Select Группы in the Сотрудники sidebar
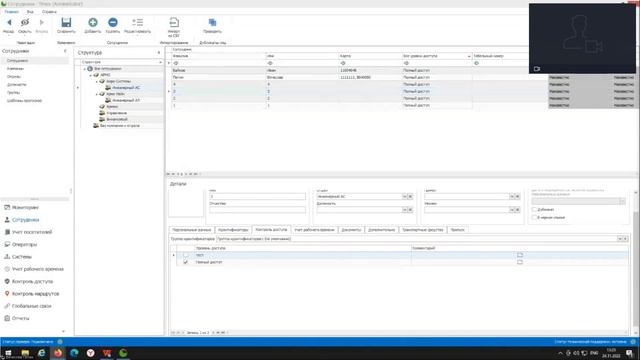640x360 pixels. [x=13, y=93]
